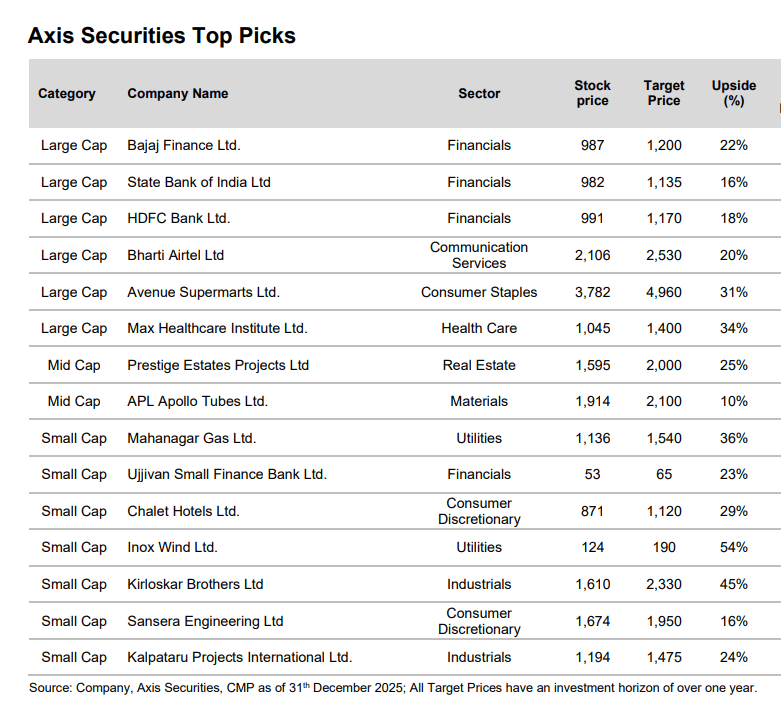Click the Stock price column header
The height and width of the screenshot is (704, 781).
(592, 93)
